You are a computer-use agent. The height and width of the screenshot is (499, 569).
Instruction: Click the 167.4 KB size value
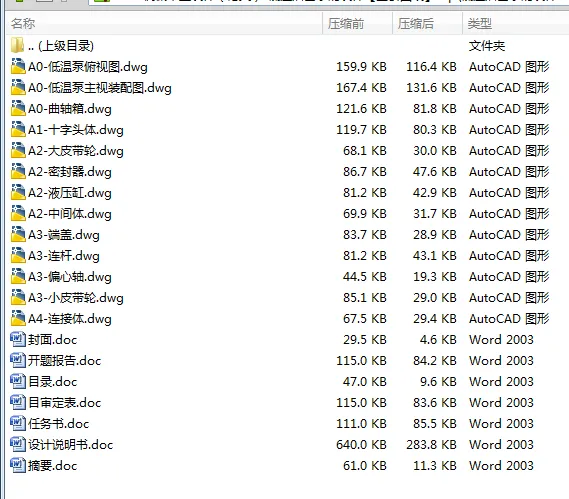tap(361, 88)
